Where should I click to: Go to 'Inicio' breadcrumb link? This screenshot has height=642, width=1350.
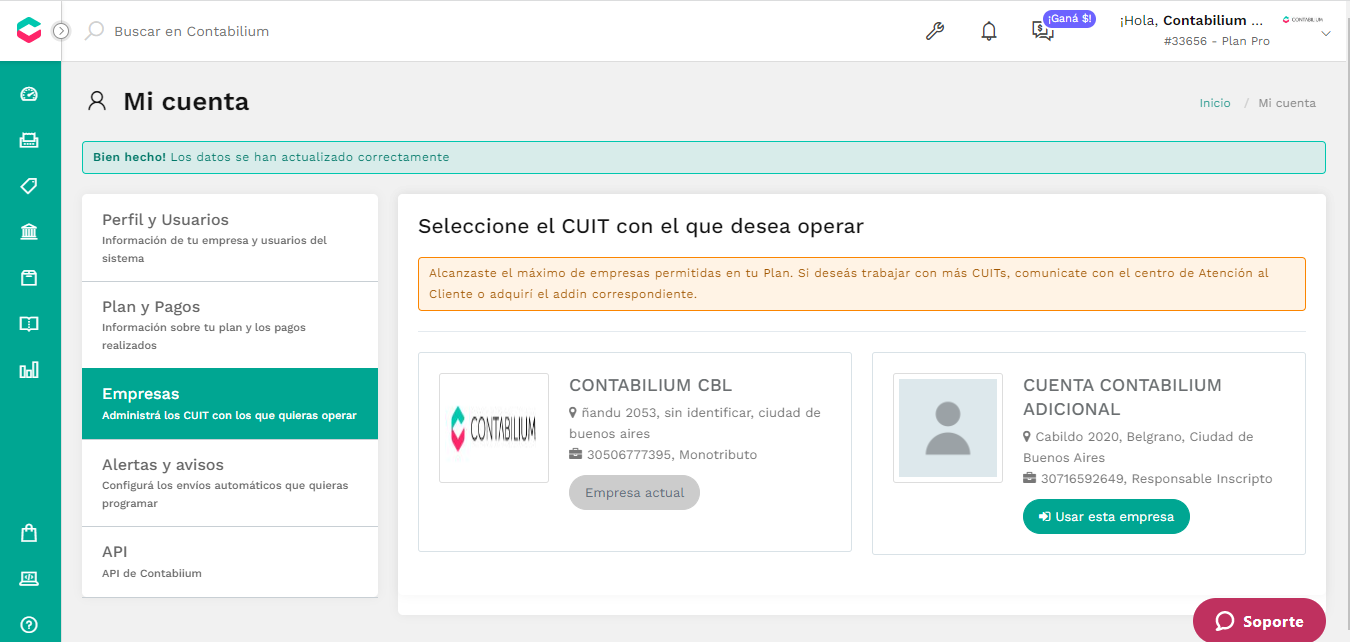[x=1215, y=103]
